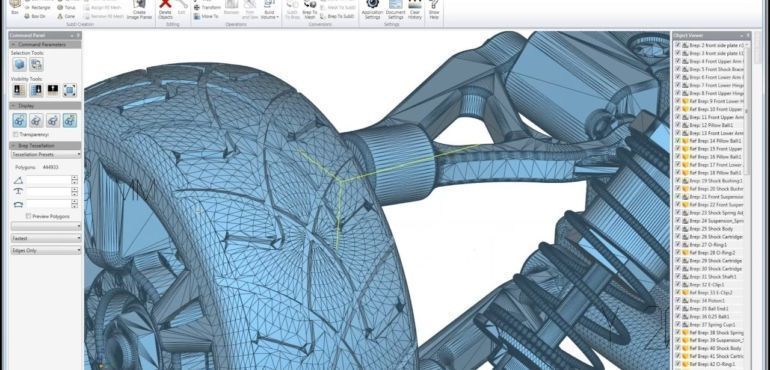Collapse the Brep Tessellation section header
This screenshot has height=370, width=770.
[45, 145]
